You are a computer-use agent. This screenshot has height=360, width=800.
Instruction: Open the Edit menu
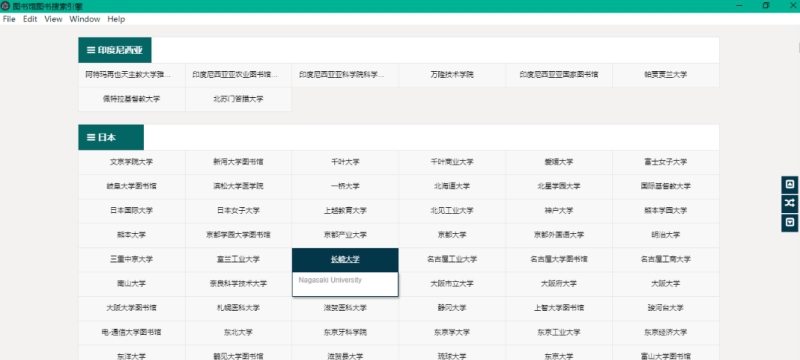[x=30, y=19]
